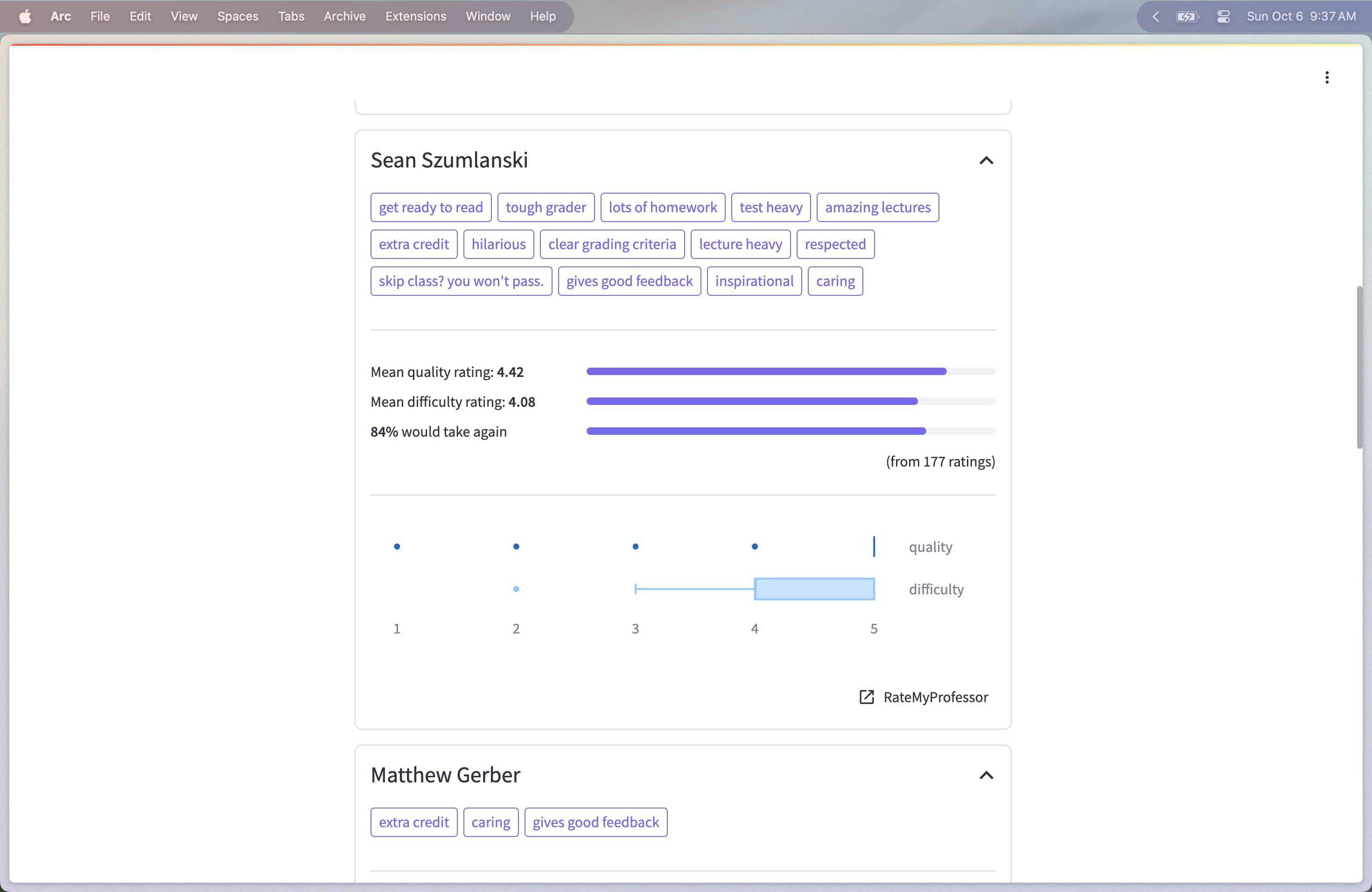Click the RateMyProfessor link text
Screen dimensions: 1372x892
point(935,697)
